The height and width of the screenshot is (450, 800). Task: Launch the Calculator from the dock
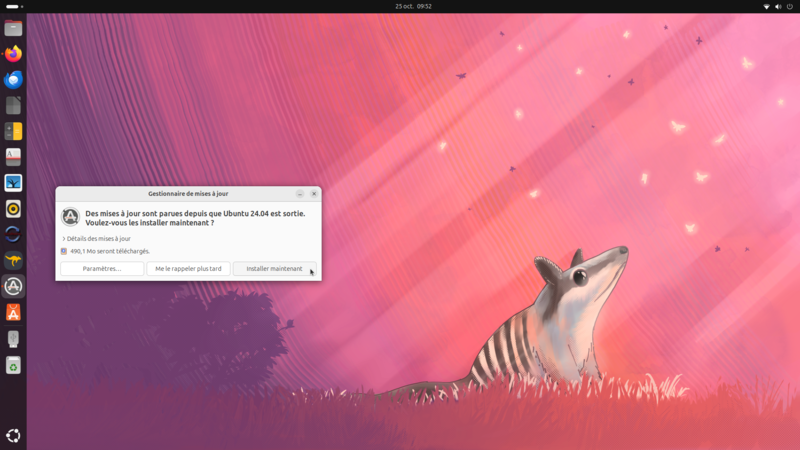(x=13, y=131)
